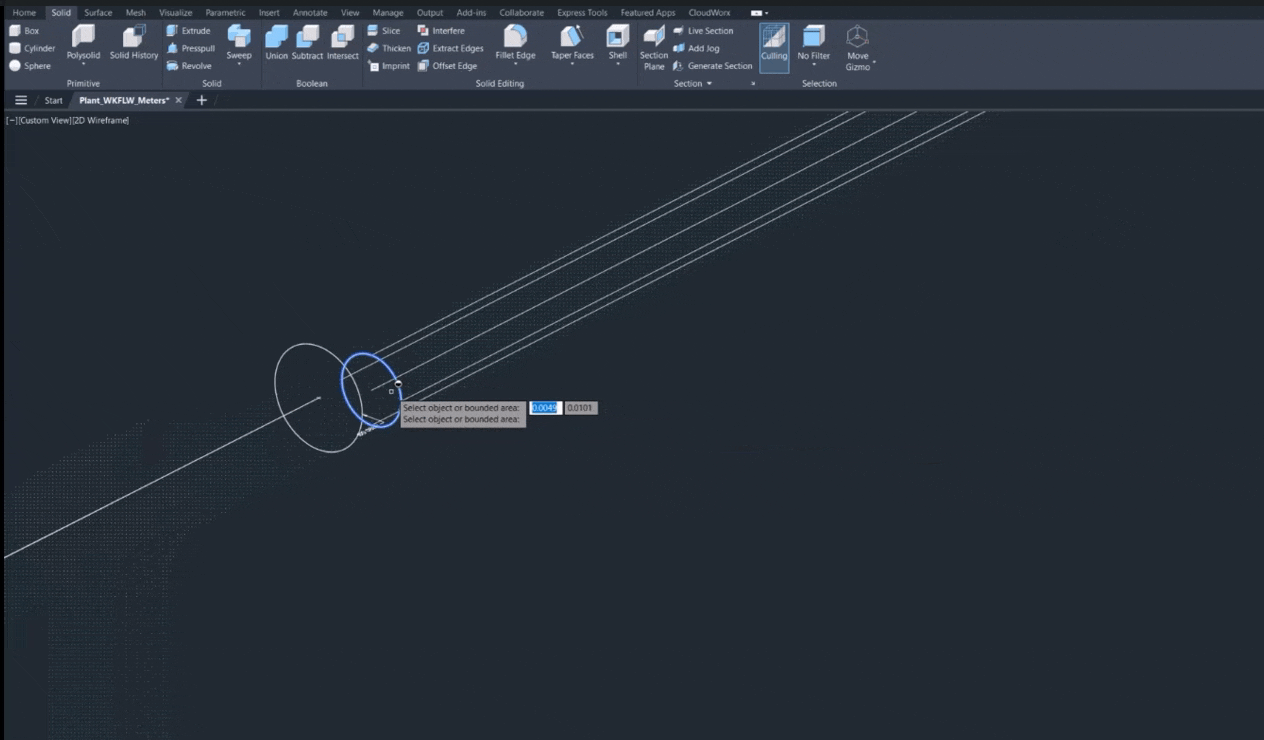Open the Move Gizmo dropdown arrow
The height and width of the screenshot is (740, 1264).
pyautogui.click(x=874, y=64)
